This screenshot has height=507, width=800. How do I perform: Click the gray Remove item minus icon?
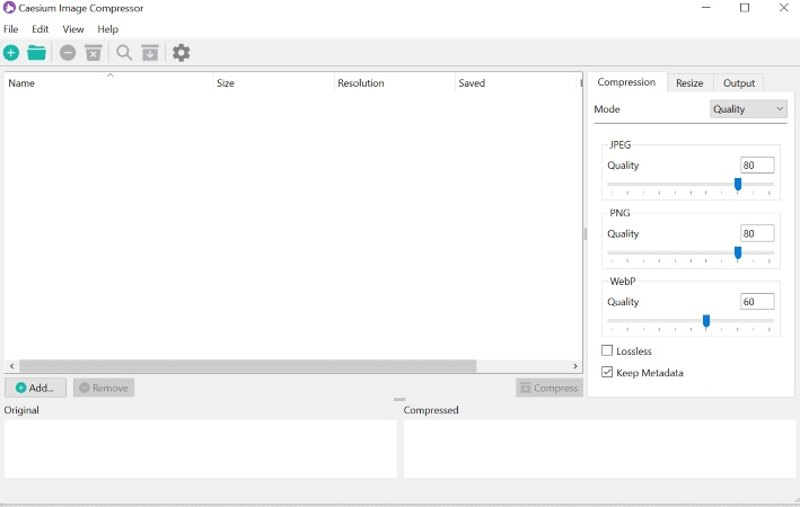tap(67, 53)
